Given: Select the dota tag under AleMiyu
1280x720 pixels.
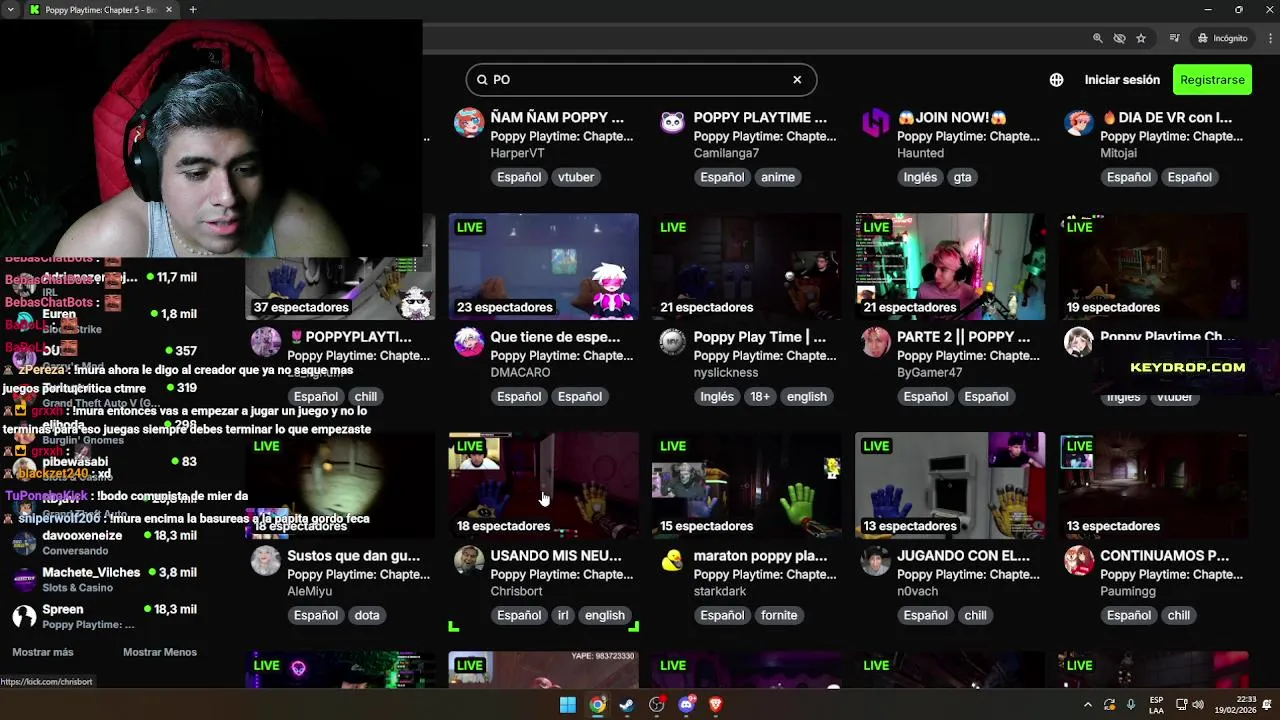Looking at the screenshot, I should pos(367,615).
